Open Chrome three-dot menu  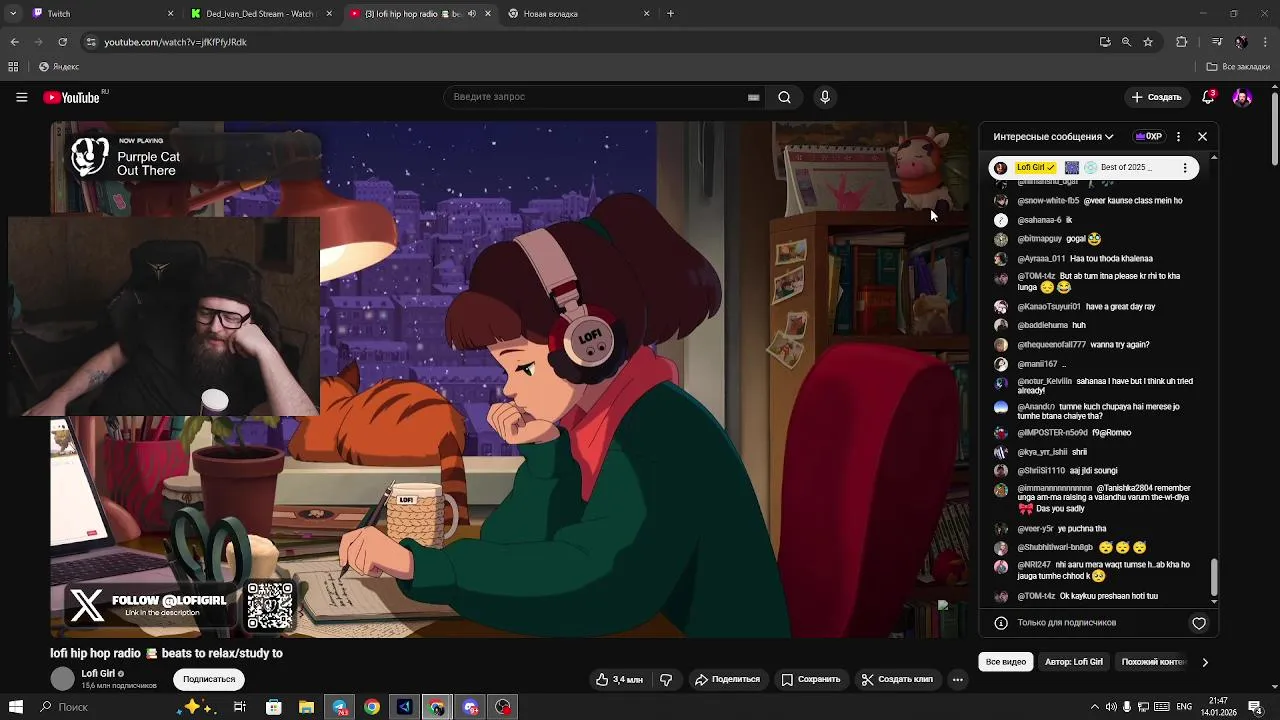pos(1266,42)
